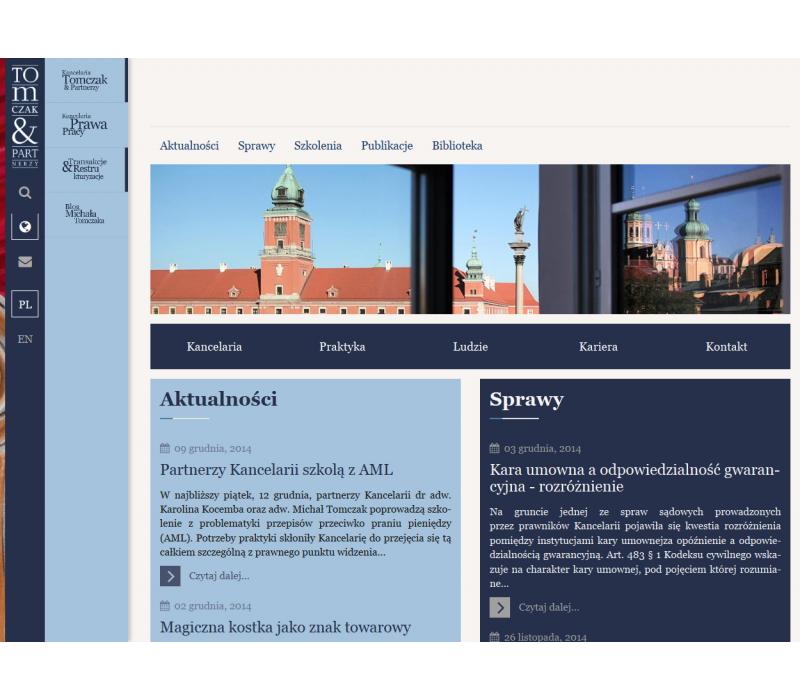Go to Praktyka in main navigation

[x=342, y=347]
